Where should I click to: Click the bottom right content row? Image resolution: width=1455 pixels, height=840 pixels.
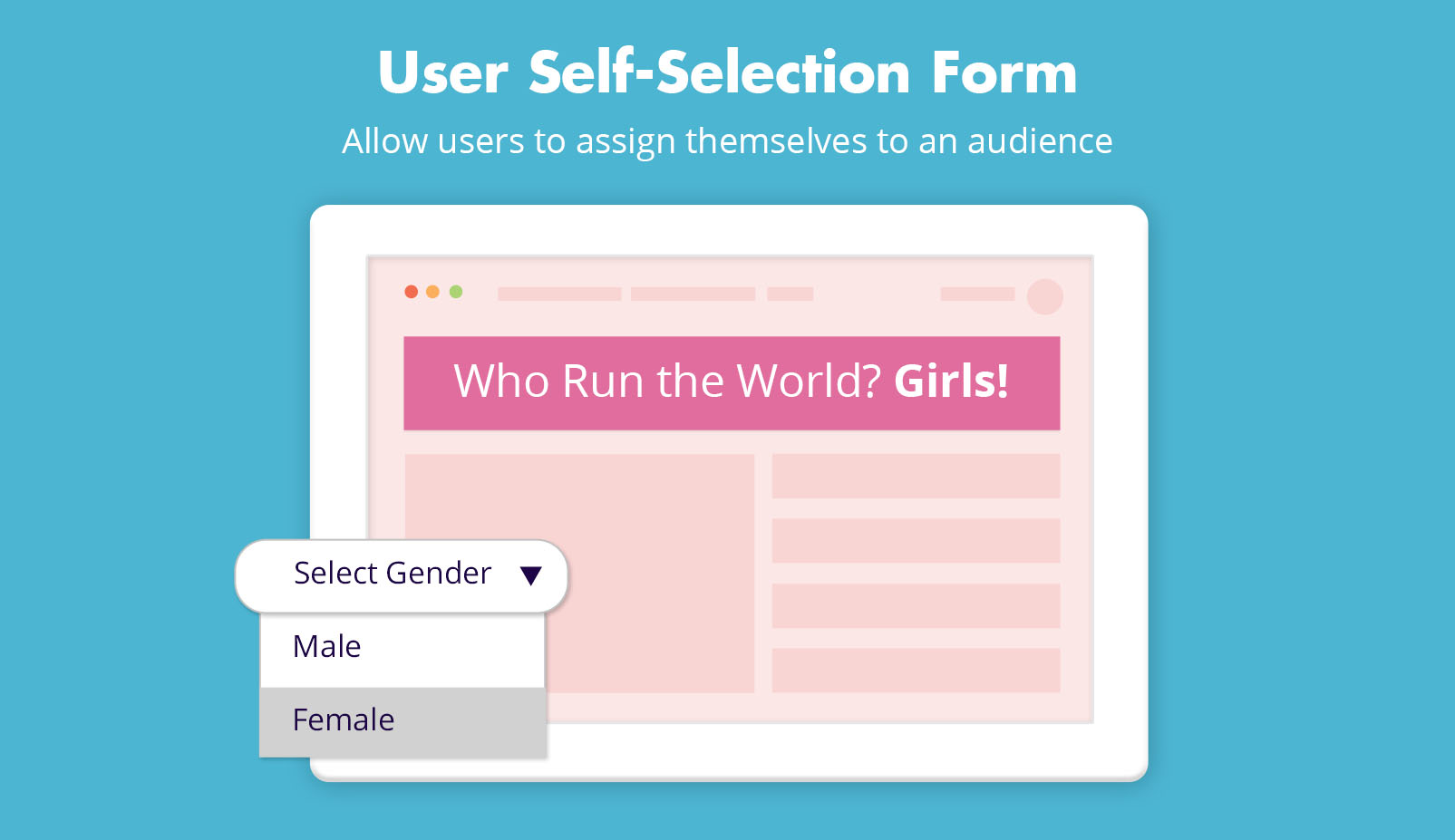tap(916, 671)
